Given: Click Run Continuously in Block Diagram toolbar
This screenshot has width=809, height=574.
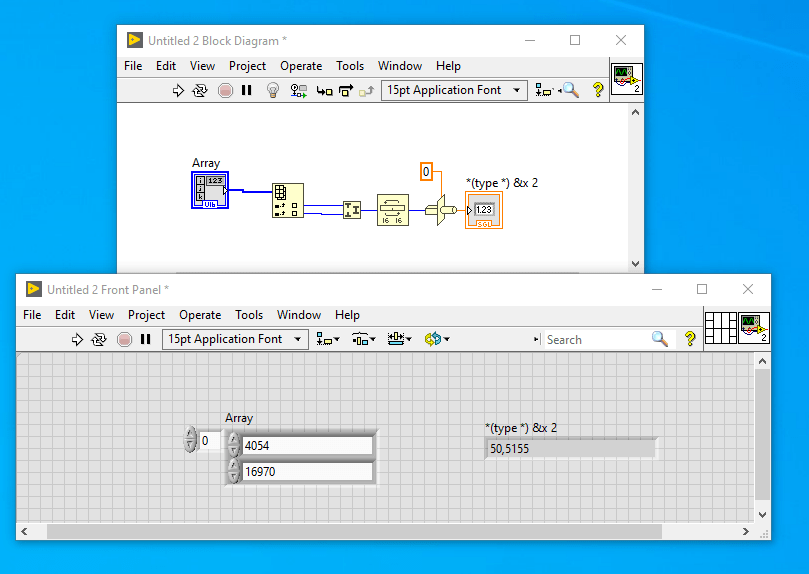Looking at the screenshot, I should click(200, 91).
